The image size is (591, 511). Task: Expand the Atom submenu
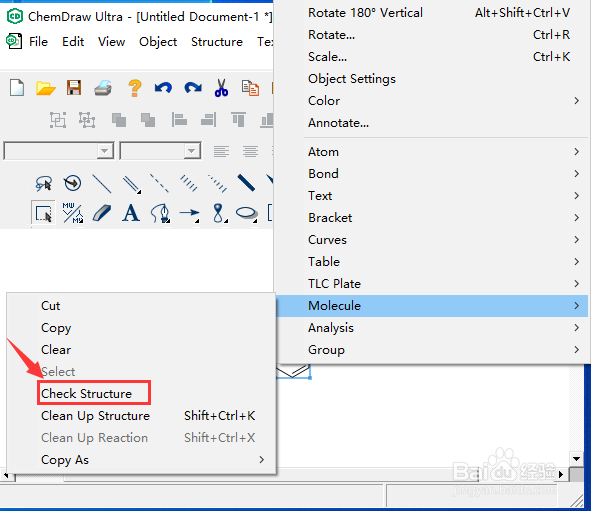[x=446, y=151]
